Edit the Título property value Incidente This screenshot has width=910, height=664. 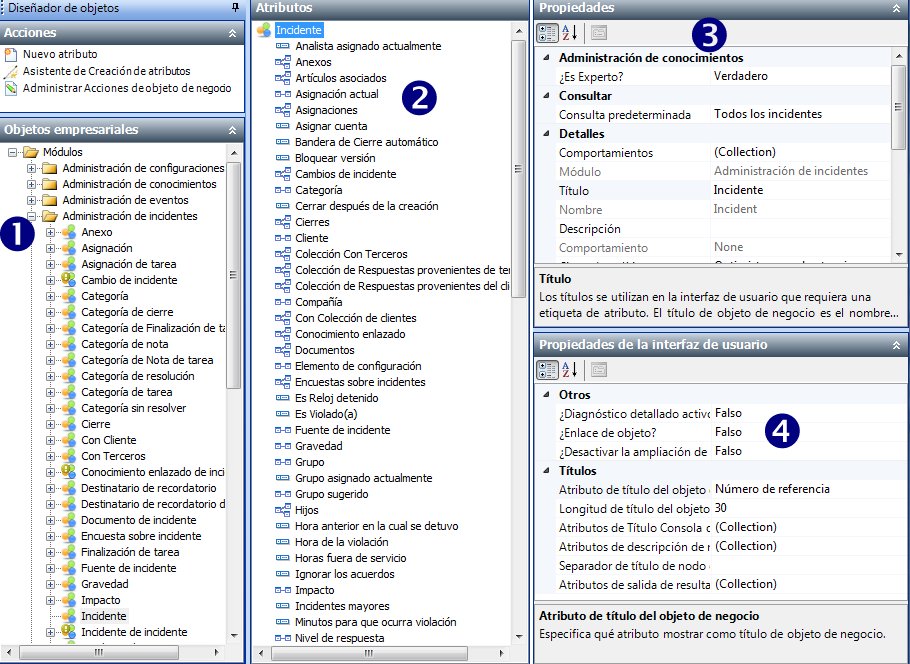click(800, 190)
